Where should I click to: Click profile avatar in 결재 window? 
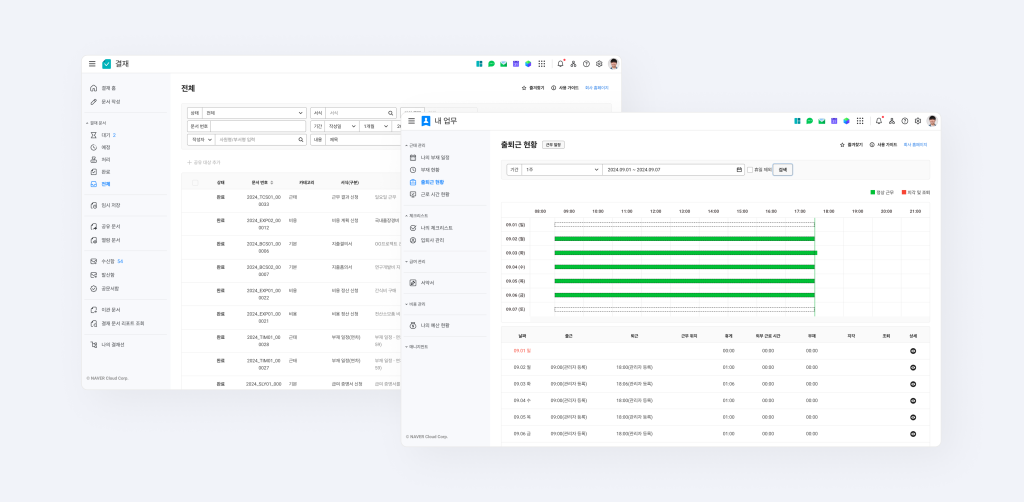click(x=613, y=64)
